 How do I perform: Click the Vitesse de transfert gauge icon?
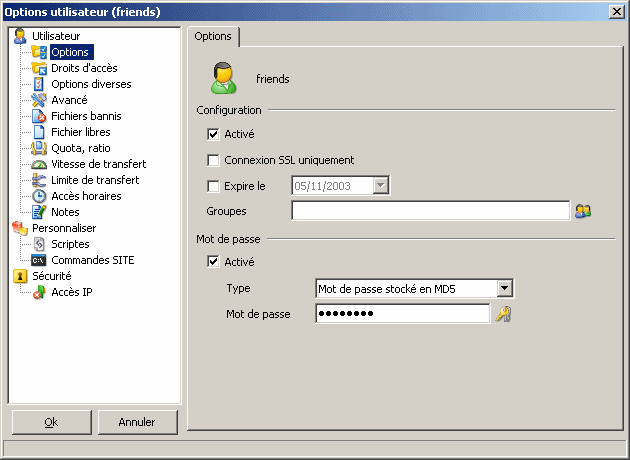[39, 164]
